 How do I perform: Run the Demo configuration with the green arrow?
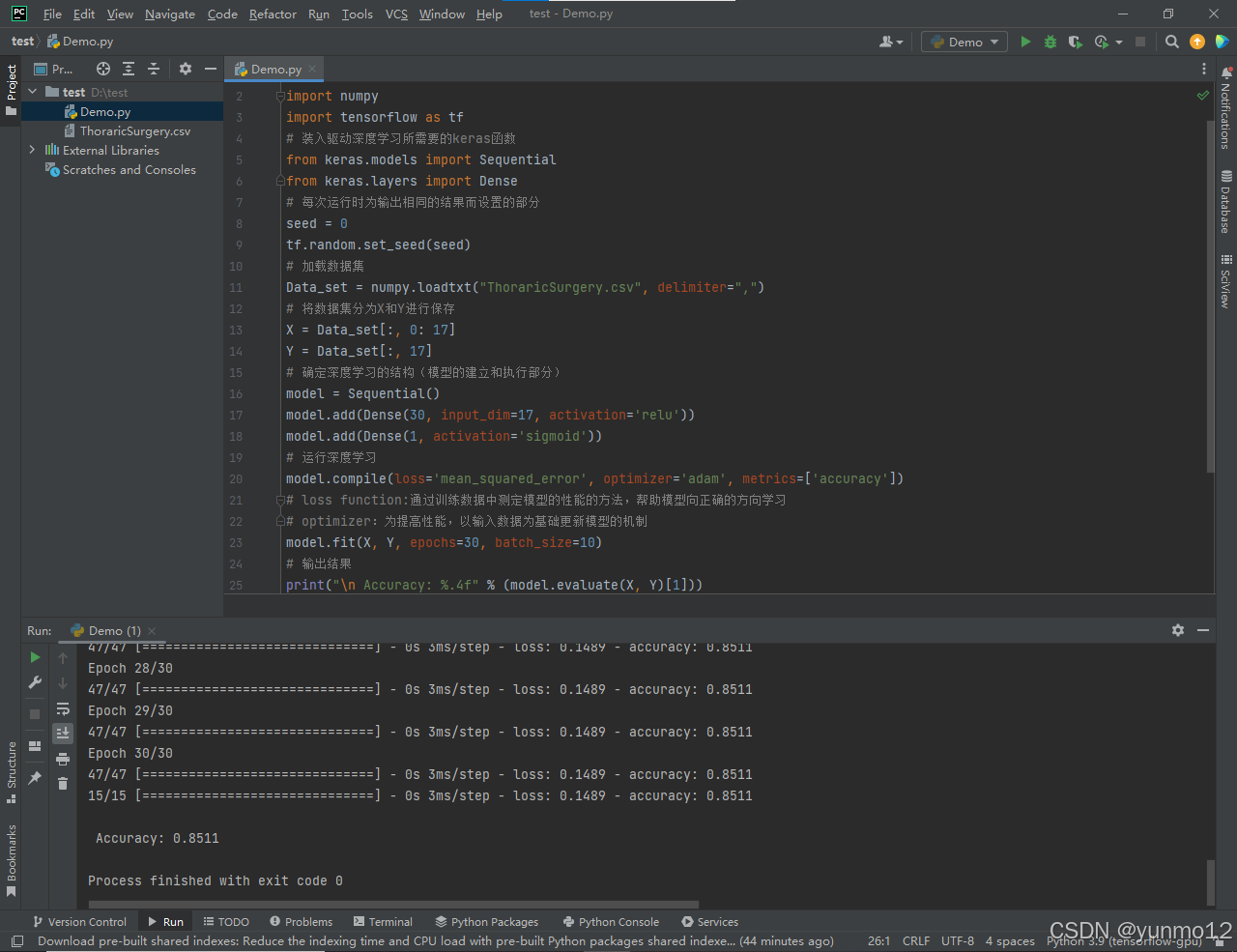pos(1024,42)
